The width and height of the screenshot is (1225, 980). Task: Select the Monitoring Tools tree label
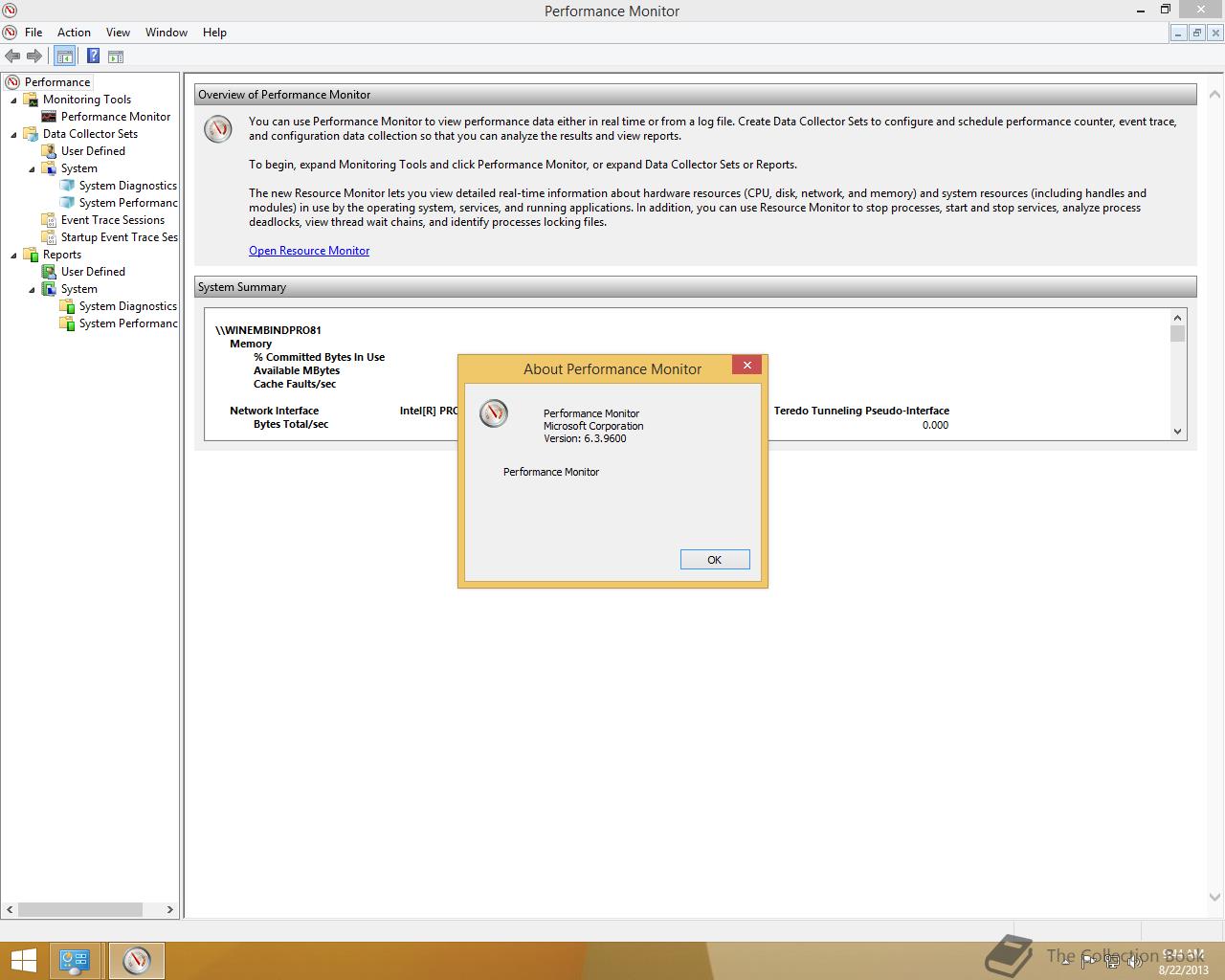click(x=87, y=100)
